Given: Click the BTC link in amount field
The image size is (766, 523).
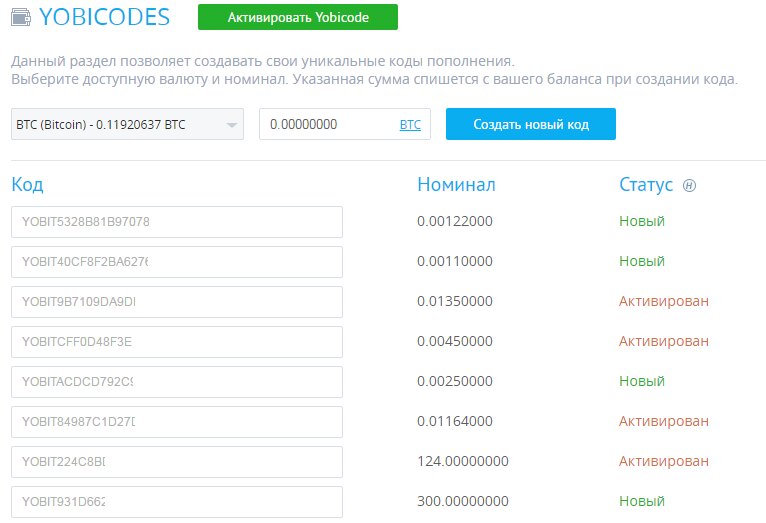Looking at the screenshot, I should pyautogui.click(x=410, y=125).
